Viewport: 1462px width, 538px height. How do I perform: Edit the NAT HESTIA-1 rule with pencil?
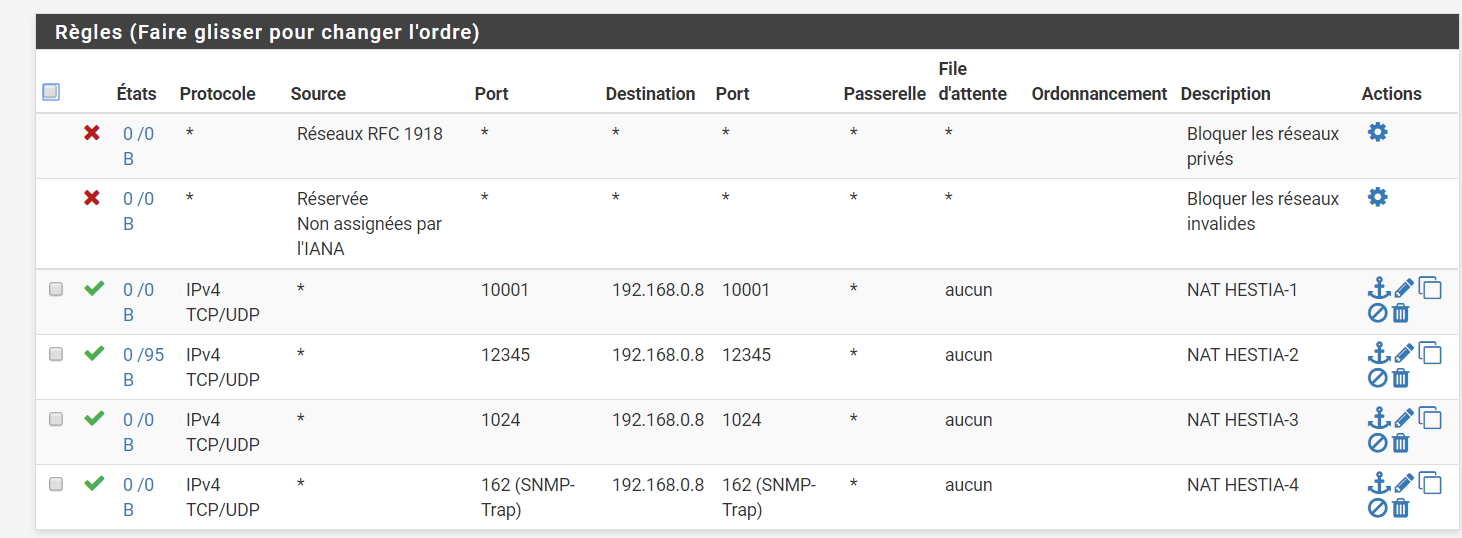[1404, 289]
